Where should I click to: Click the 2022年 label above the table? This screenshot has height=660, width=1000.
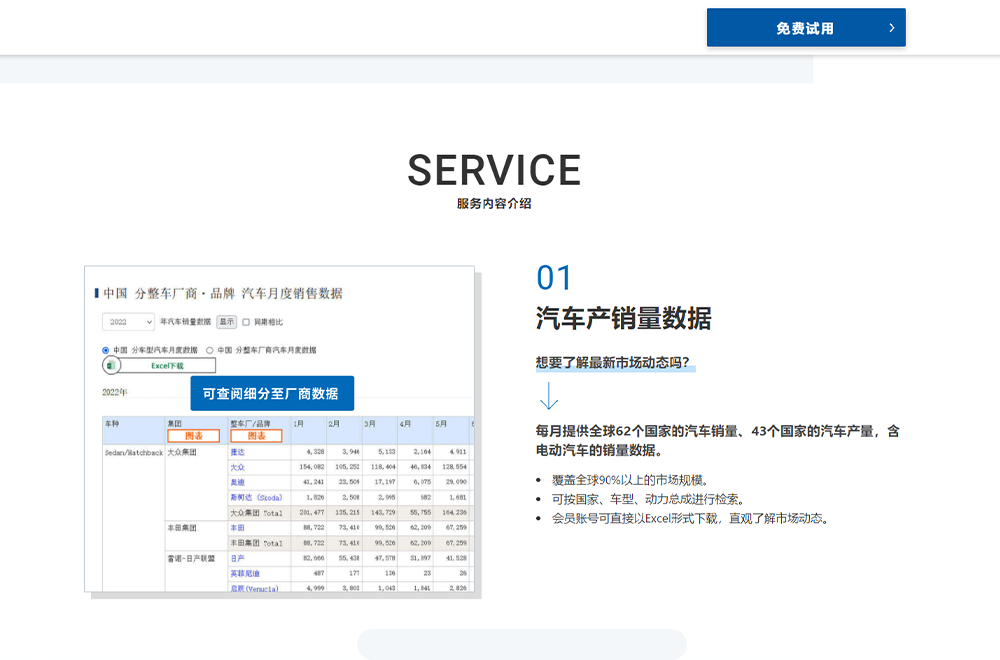click(115, 392)
